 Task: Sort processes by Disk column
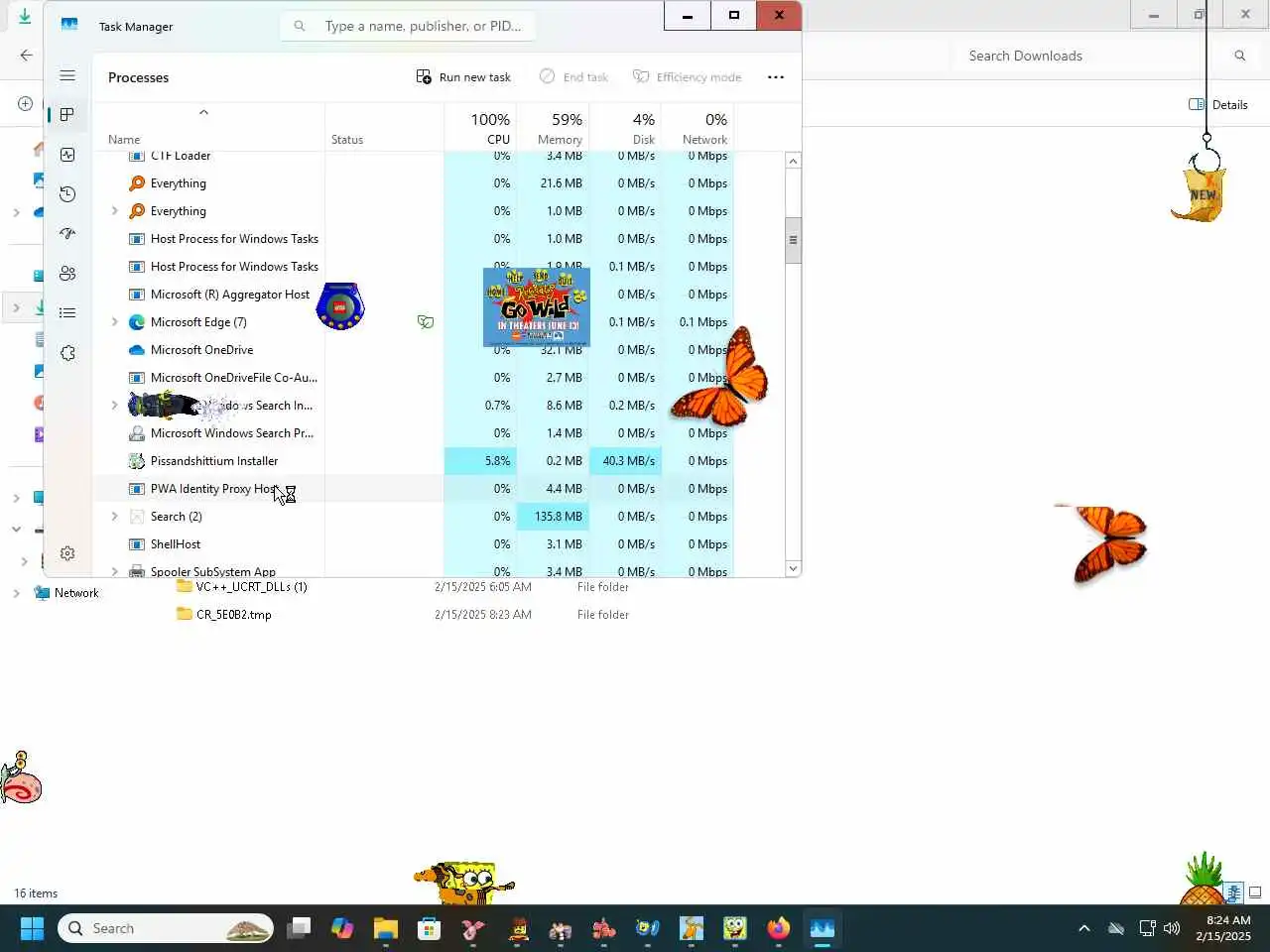624,129
